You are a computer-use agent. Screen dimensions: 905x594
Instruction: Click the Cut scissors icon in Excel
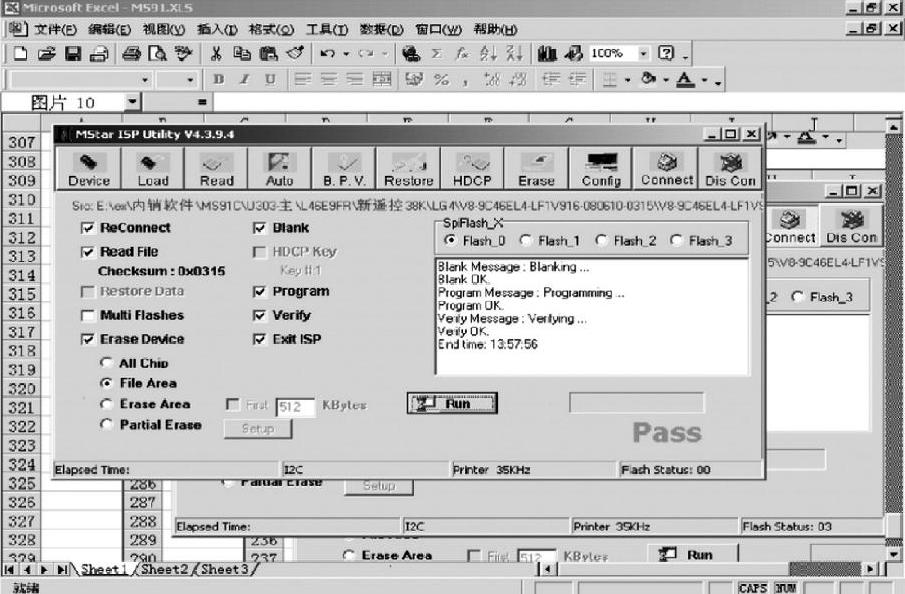(216, 54)
